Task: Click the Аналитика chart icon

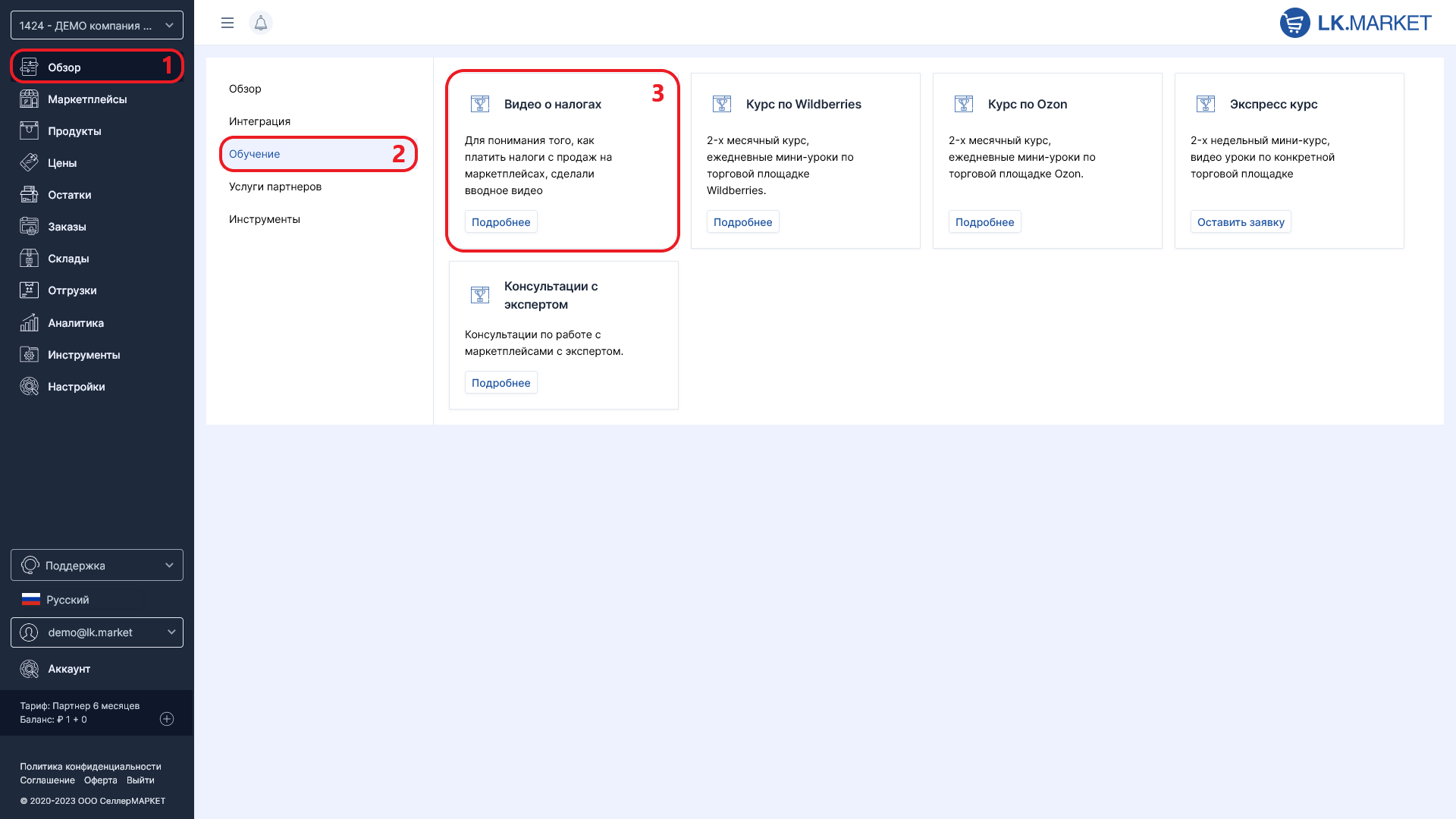Action: [29, 323]
